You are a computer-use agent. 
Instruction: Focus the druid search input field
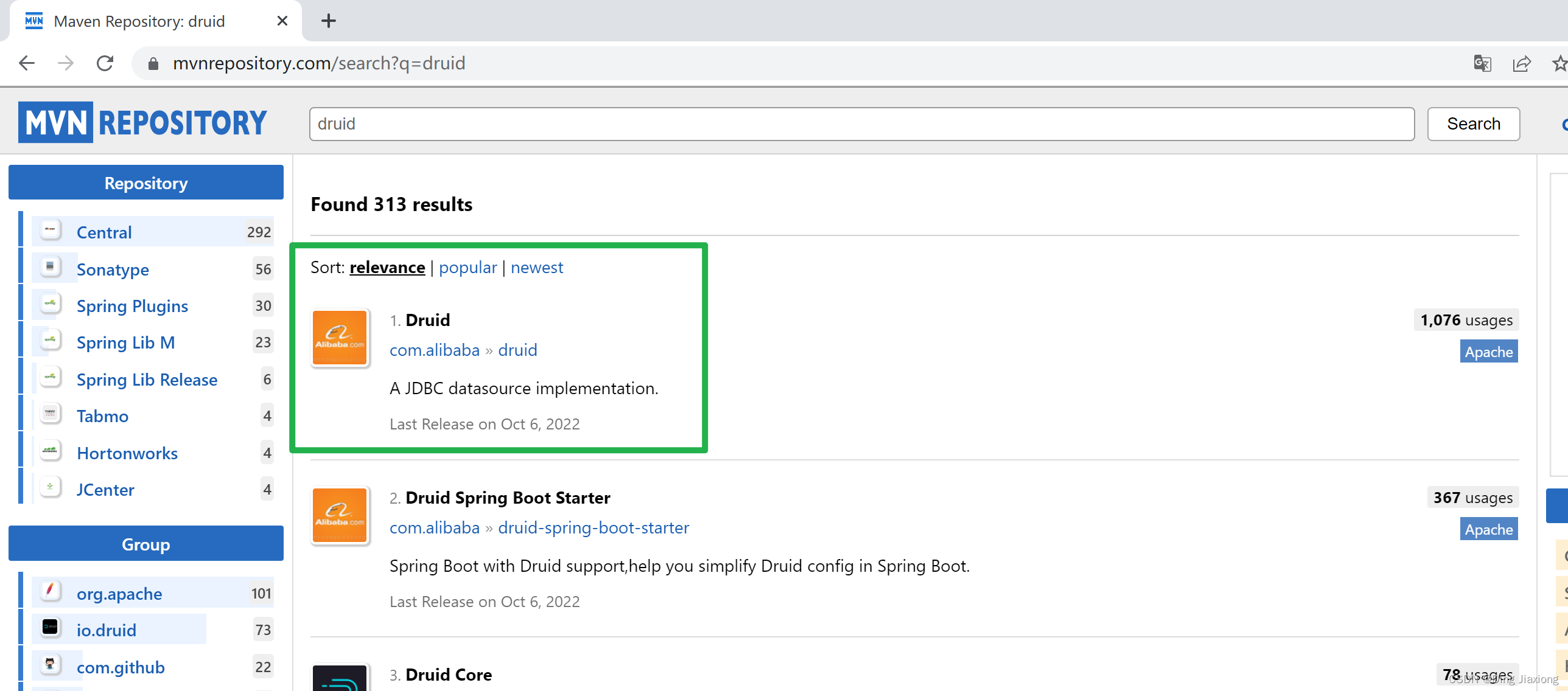[861, 124]
